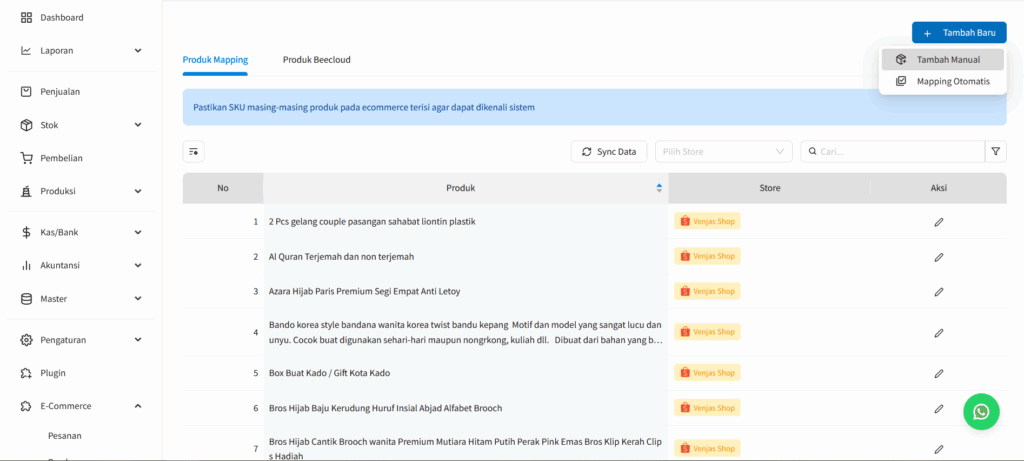Image resolution: width=1024 pixels, height=461 pixels.
Task: Open the column settings icon above table
Action: click(x=193, y=151)
